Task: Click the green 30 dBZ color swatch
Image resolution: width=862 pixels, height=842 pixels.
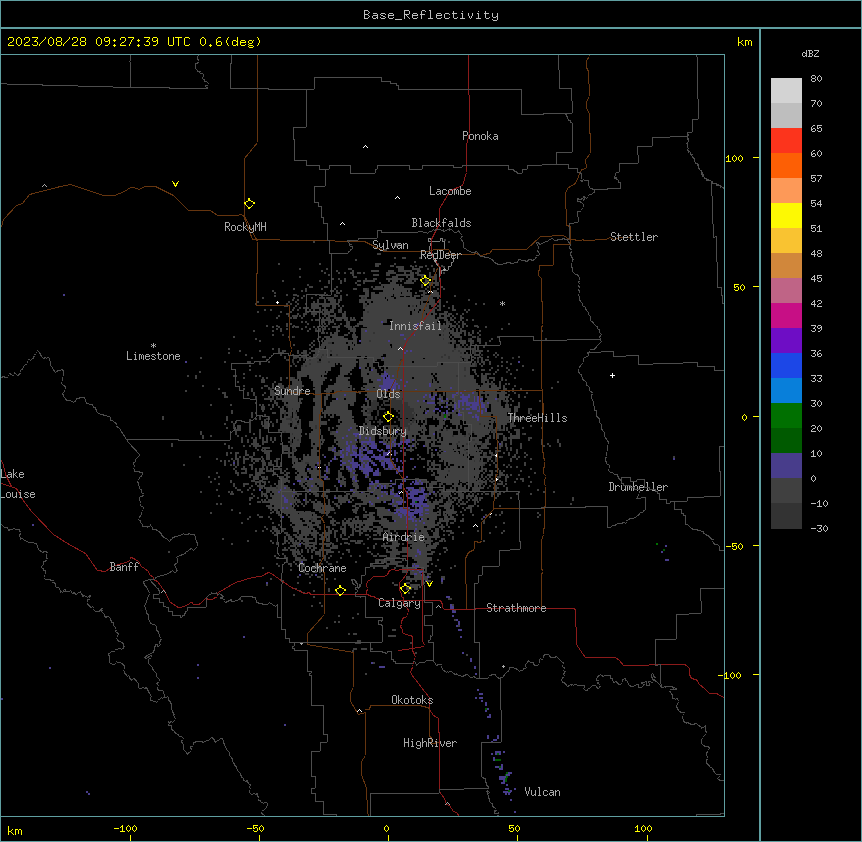Action: (786, 416)
